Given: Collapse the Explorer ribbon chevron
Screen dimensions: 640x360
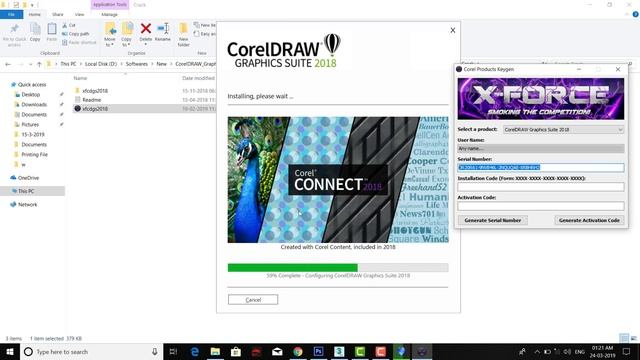Looking at the screenshot, I should click(x=627, y=14).
